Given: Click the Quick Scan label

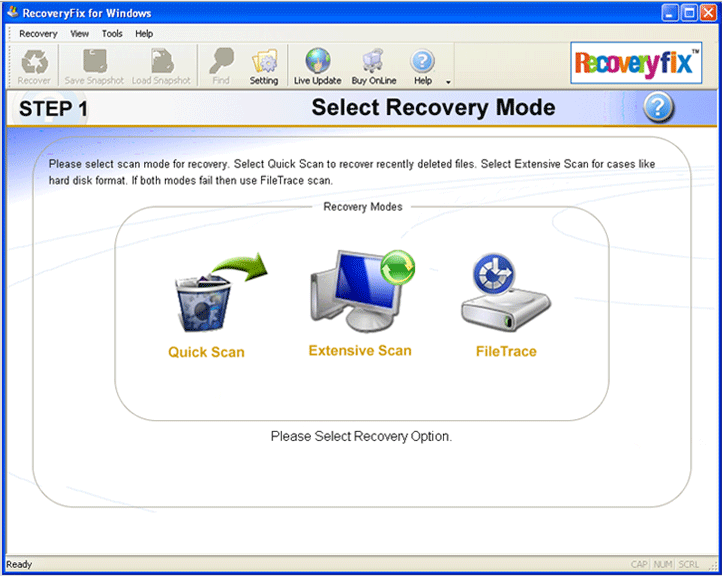Looking at the screenshot, I should pos(206,352).
